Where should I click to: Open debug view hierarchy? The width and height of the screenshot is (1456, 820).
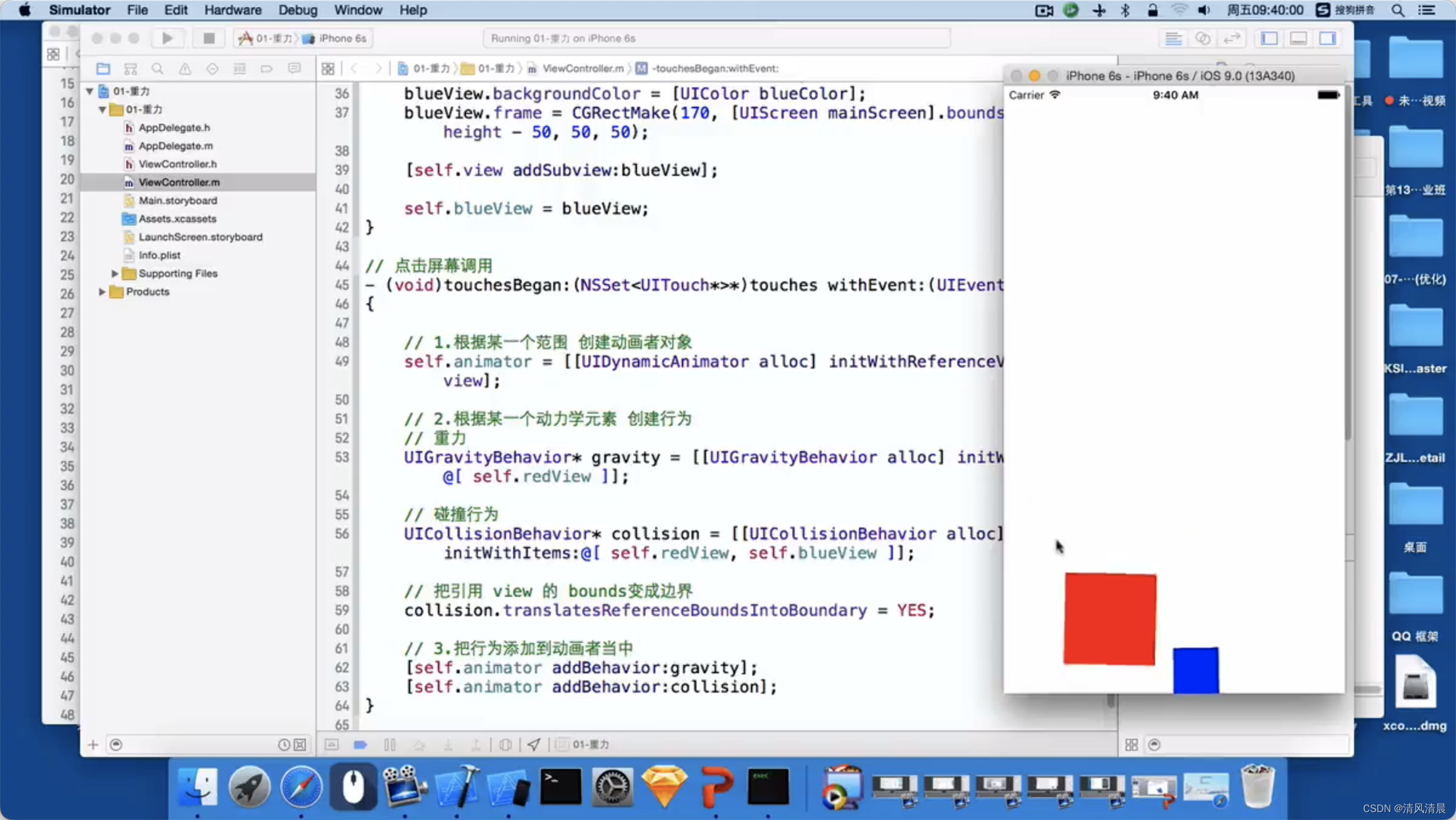pos(505,744)
